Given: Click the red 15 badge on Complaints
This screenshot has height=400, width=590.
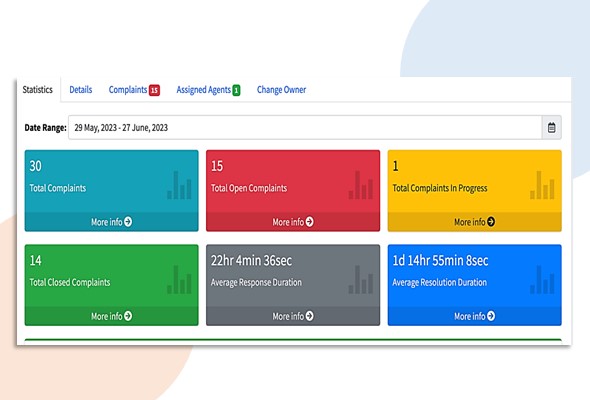Looking at the screenshot, I should point(154,90).
